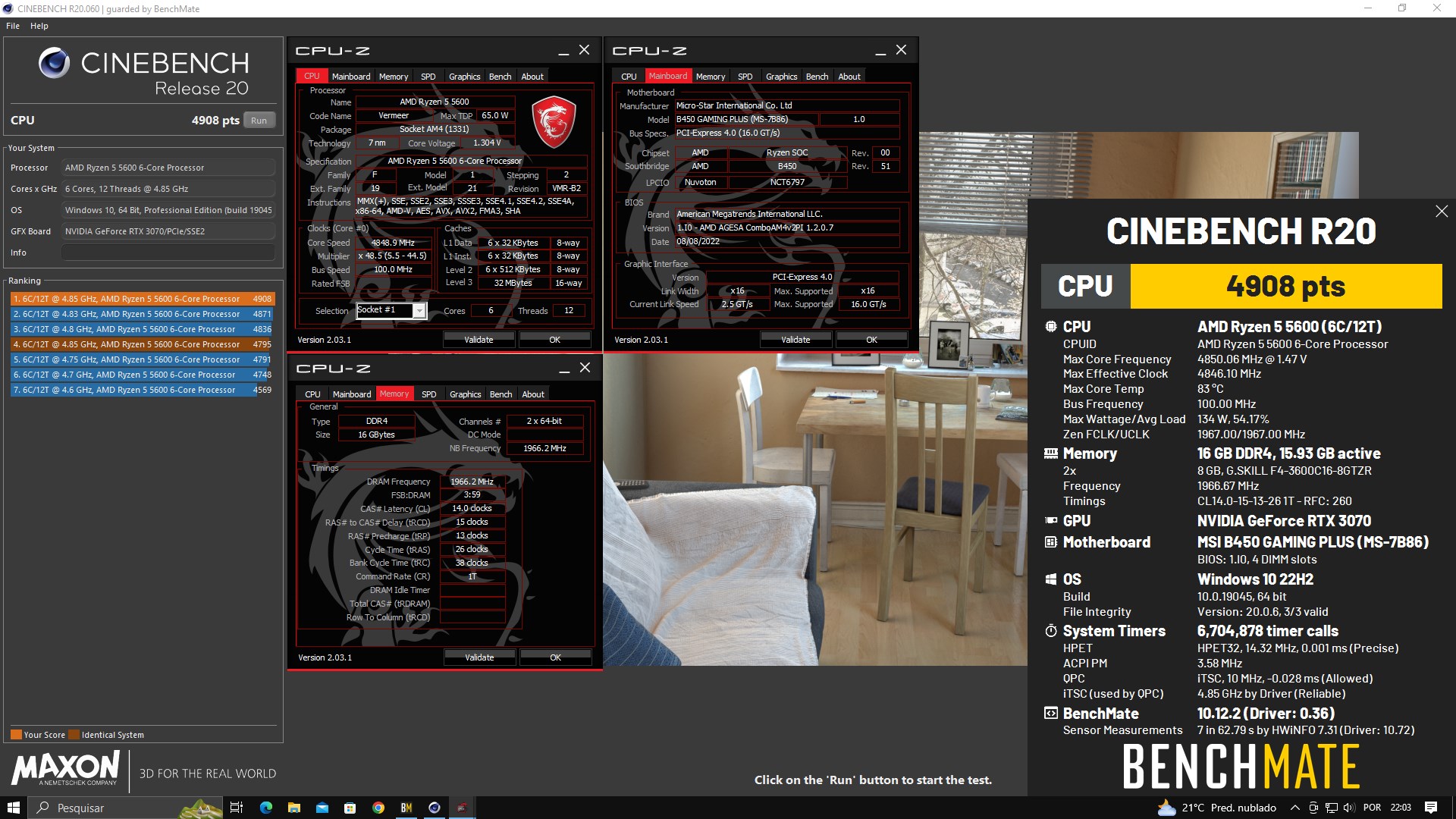Click the CPU chip icon in BenchMate panel

pos(1051,327)
